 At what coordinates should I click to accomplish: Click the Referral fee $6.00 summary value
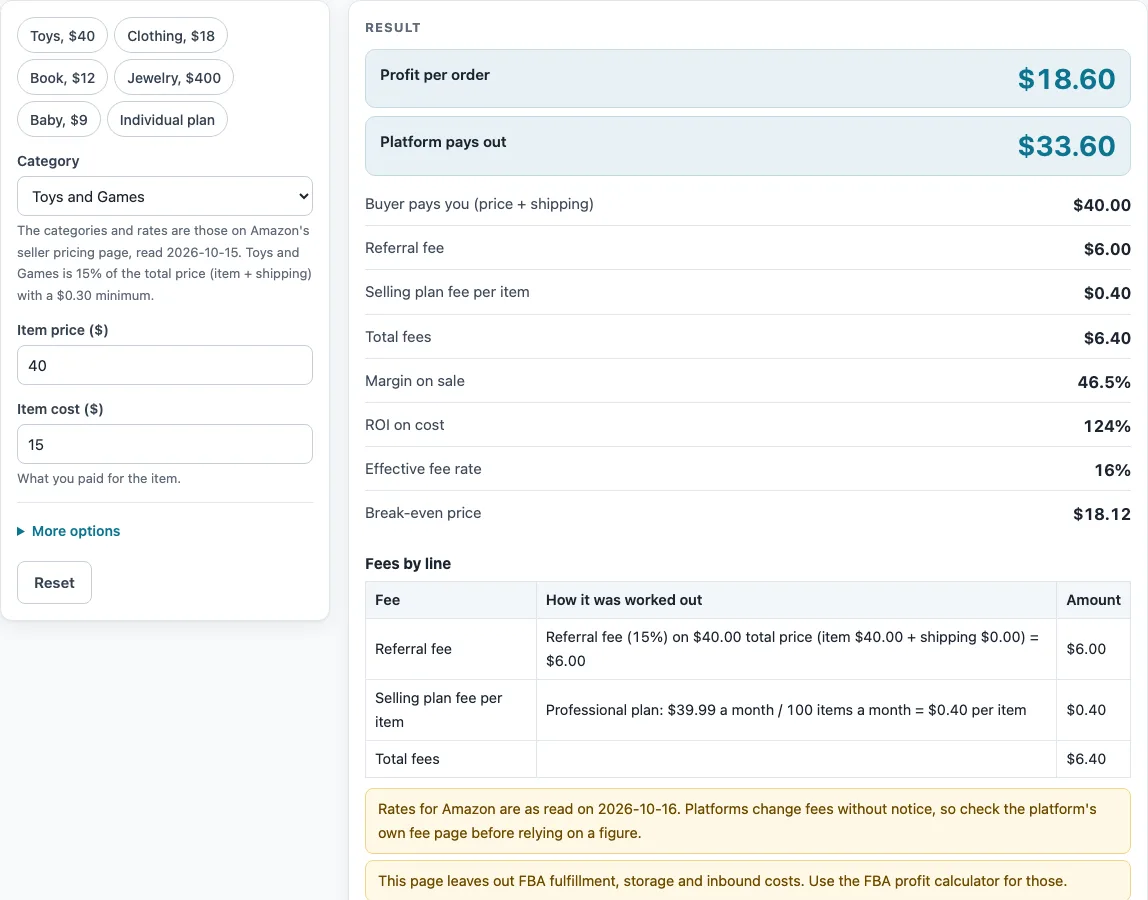click(x=1107, y=249)
